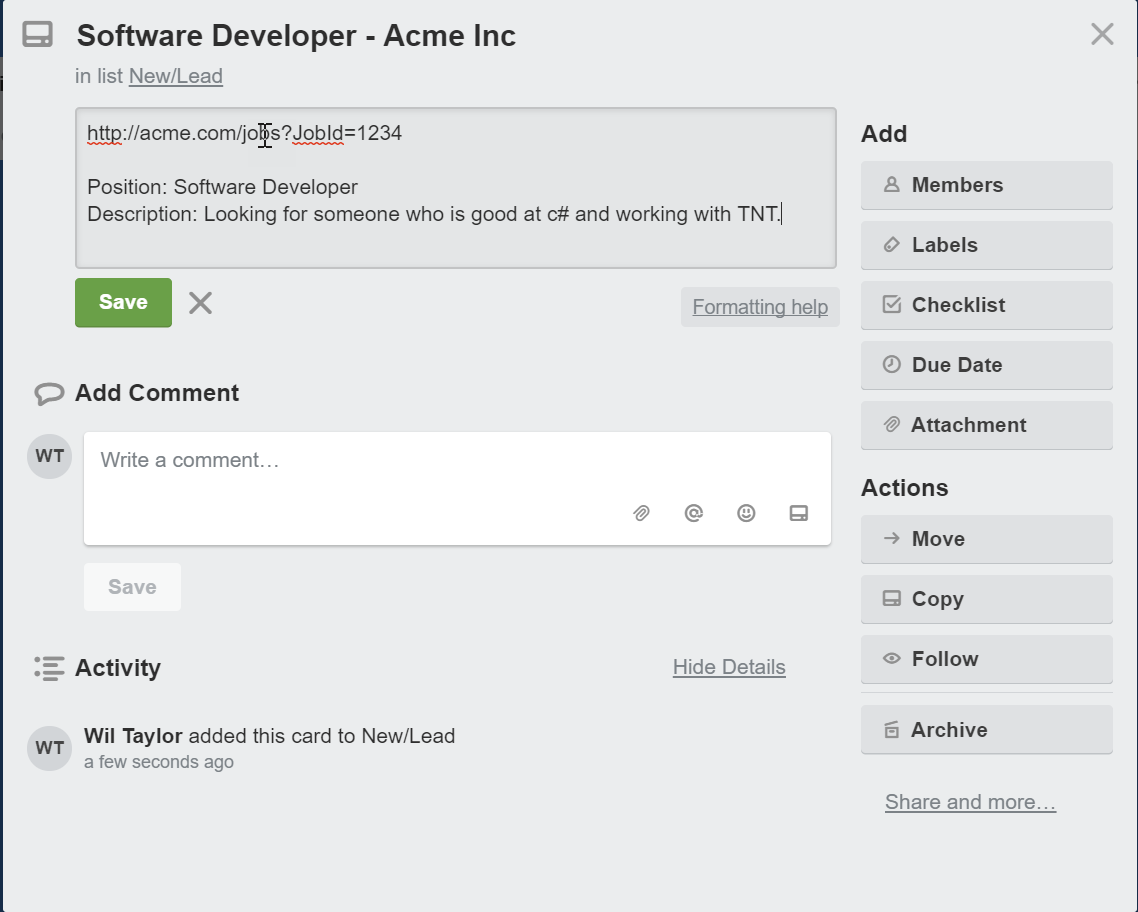Close the card dialog
Viewport: 1138px width, 912px height.
[x=1102, y=34]
